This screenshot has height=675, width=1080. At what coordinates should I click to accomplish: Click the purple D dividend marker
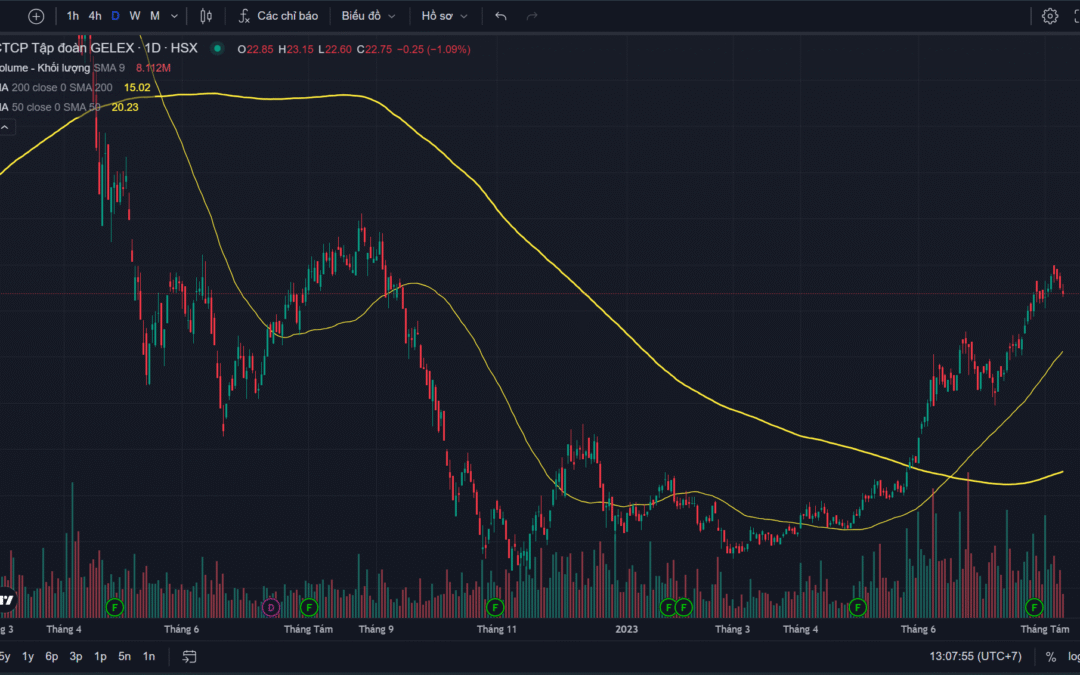[270, 607]
